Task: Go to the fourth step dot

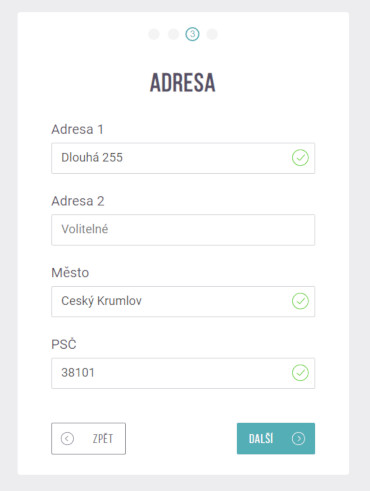Action: coord(212,34)
